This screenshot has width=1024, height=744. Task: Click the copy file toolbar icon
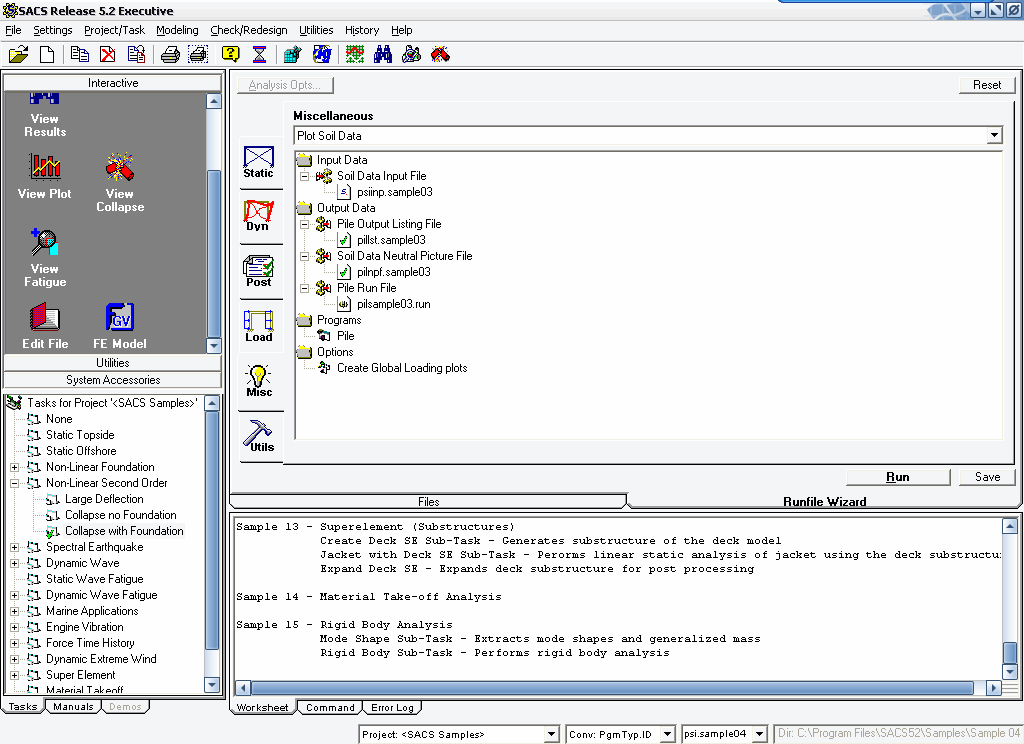click(80, 54)
